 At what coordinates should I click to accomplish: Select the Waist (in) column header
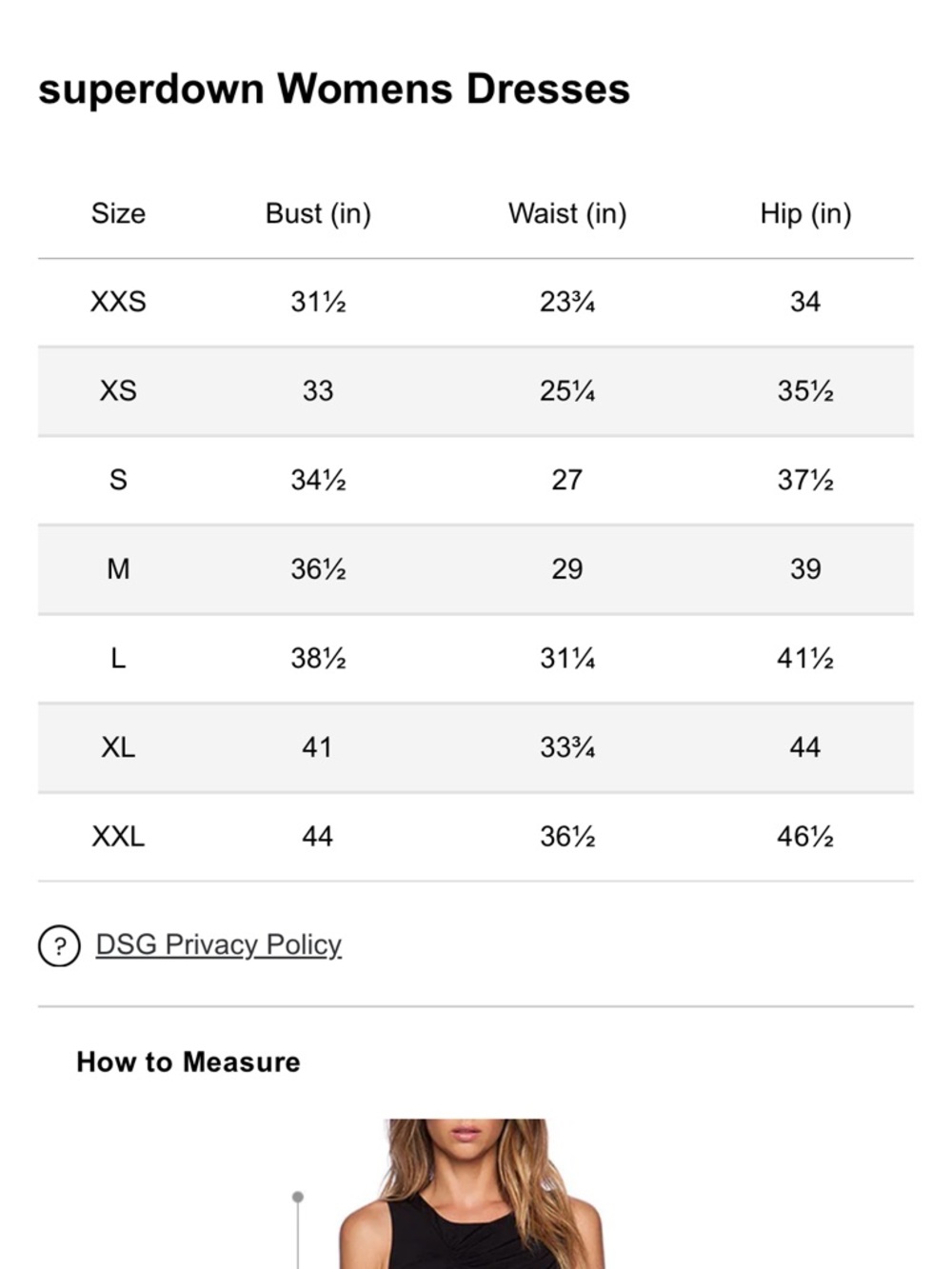(x=567, y=213)
